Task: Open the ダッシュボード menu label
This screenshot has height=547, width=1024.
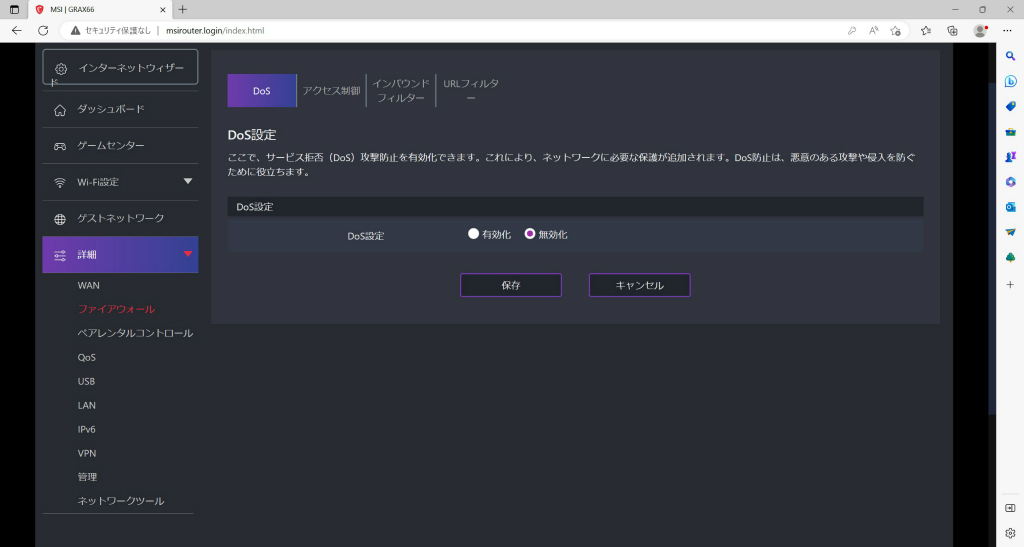Action: (111, 109)
